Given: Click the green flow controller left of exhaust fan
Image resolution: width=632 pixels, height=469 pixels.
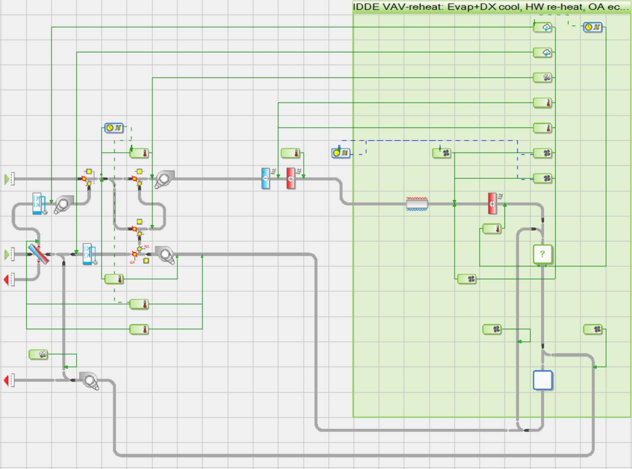Looking at the screenshot, I should point(38,354).
